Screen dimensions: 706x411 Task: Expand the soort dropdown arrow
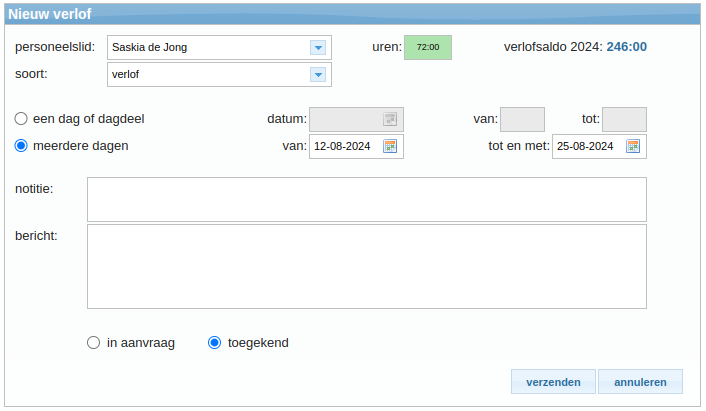click(x=318, y=74)
